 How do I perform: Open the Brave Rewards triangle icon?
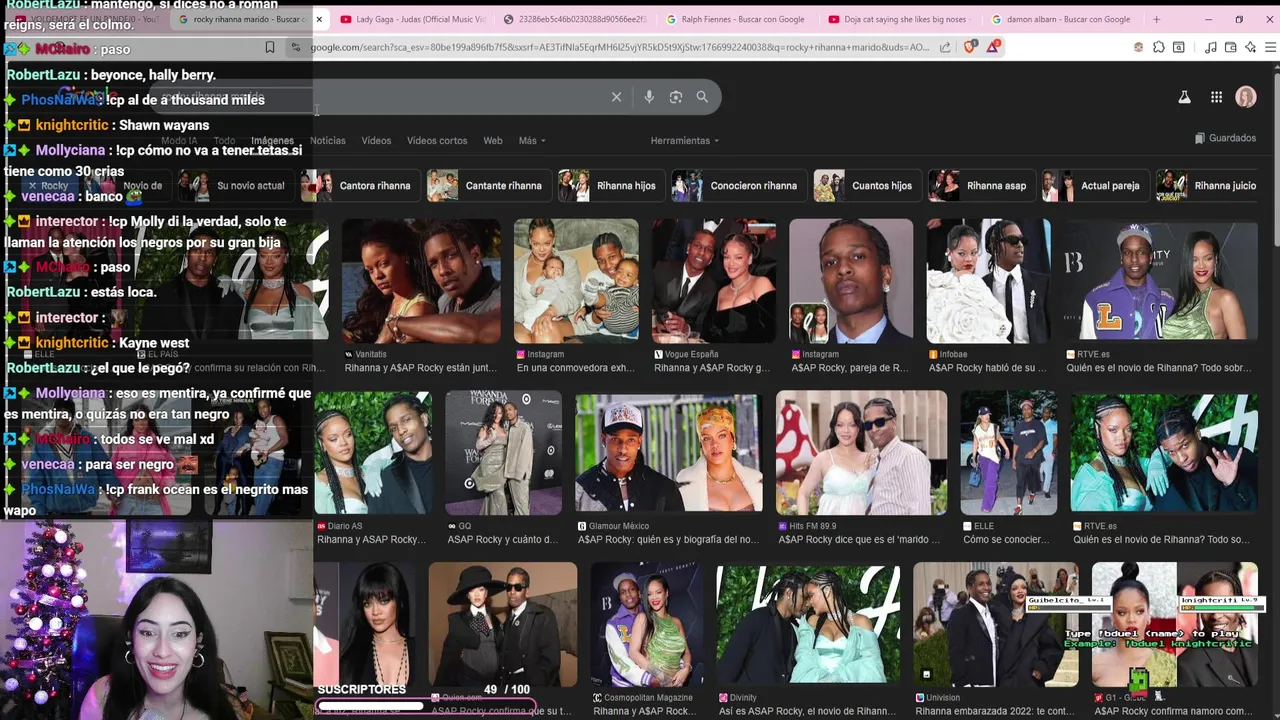pos(993,47)
